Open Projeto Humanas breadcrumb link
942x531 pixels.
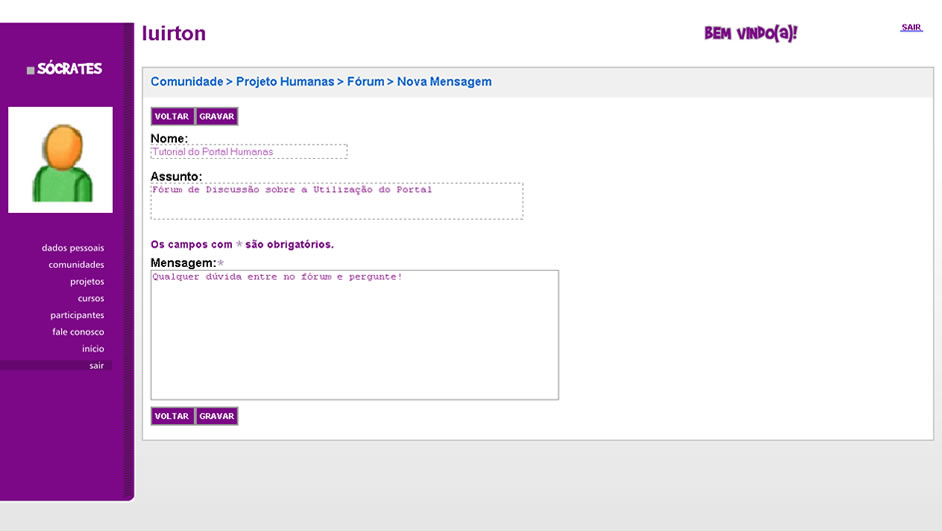[285, 82]
